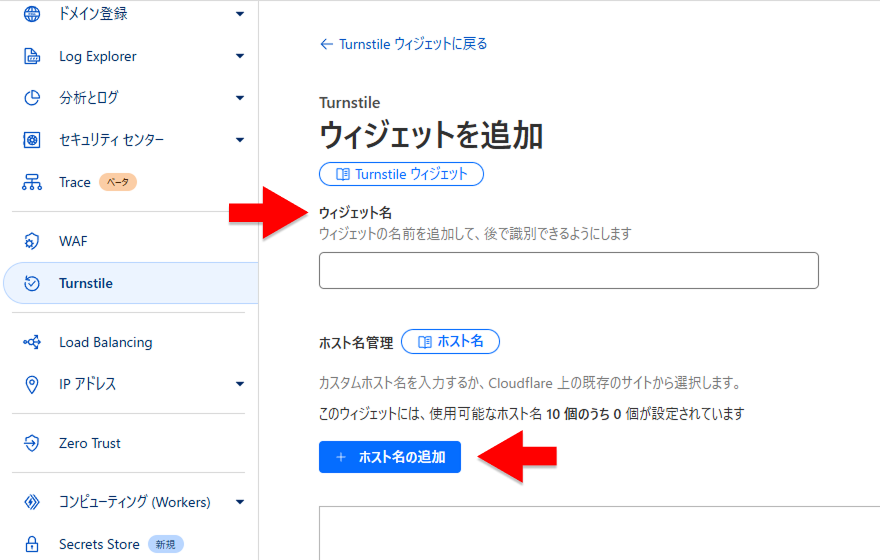Image resolution: width=880 pixels, height=560 pixels.
Task: Click the Zero Trust shield icon
Action: (x=32, y=443)
